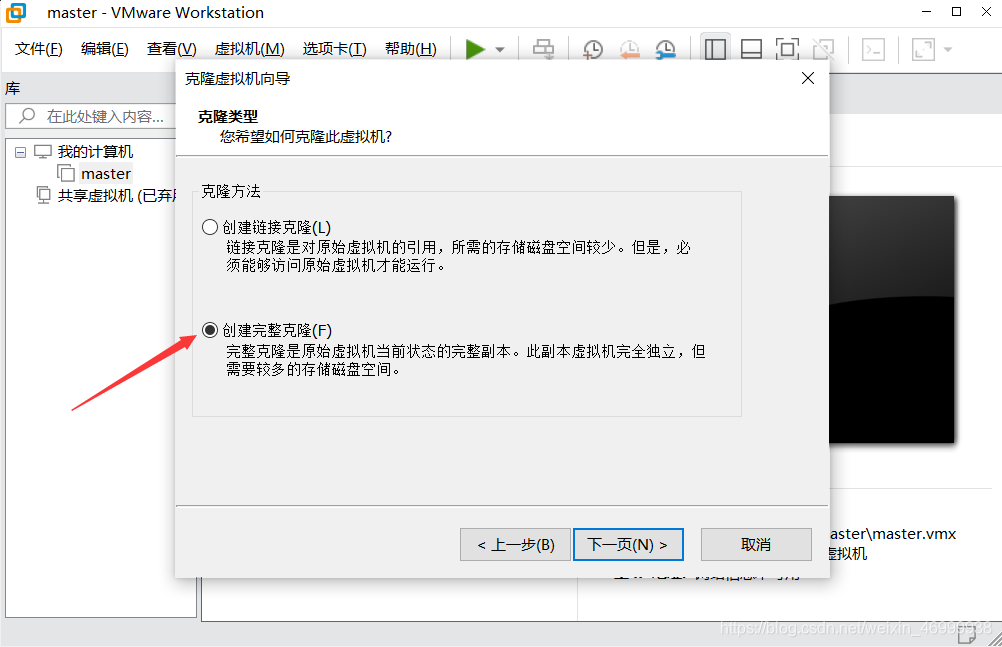This screenshot has height=647, width=1002.
Task: Open the 编辑(E) menu
Action: [105, 49]
